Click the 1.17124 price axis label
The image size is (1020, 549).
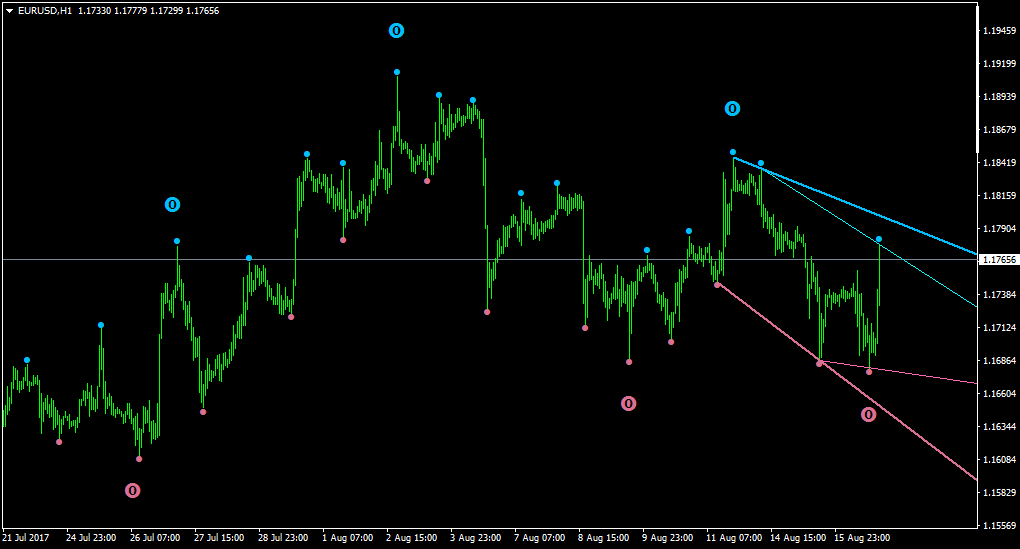(999, 328)
